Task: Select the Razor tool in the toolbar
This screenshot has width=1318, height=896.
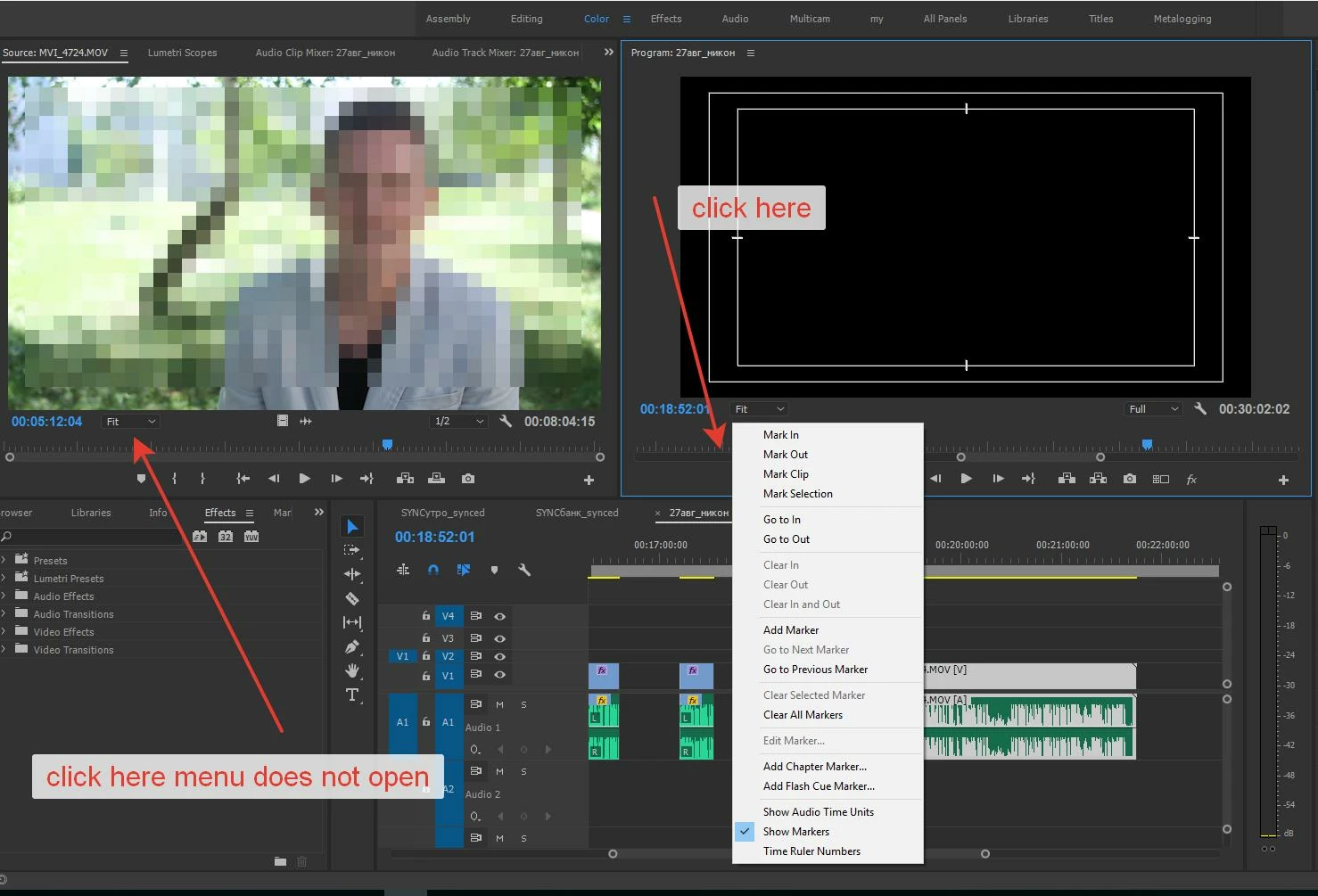Action: click(352, 599)
